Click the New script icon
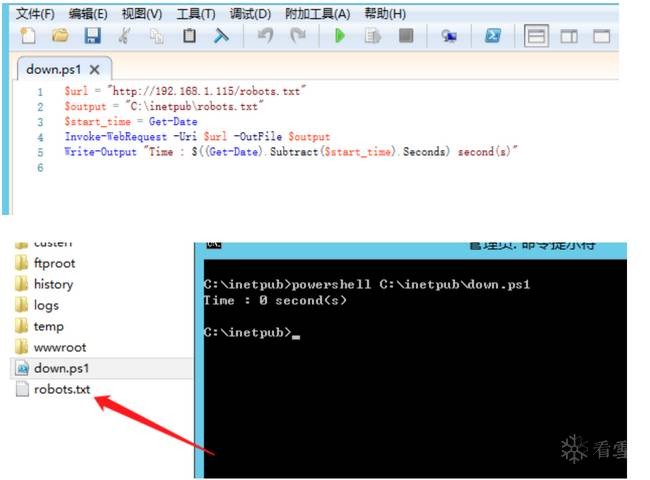Image resolution: width=650 pixels, height=480 pixels. click(27, 37)
